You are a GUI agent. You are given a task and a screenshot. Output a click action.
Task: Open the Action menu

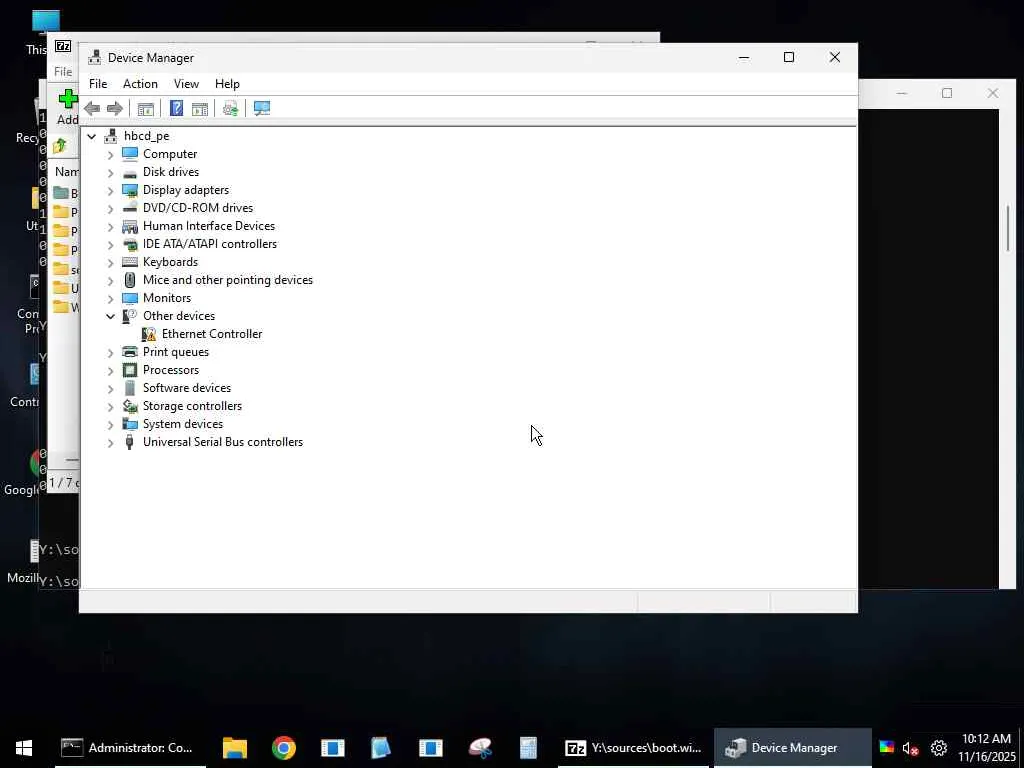tap(140, 84)
